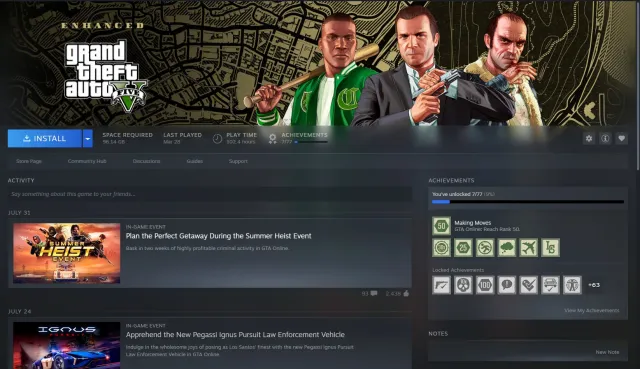
Task: Click the locked skull-face achievement icon
Action: pos(463,285)
